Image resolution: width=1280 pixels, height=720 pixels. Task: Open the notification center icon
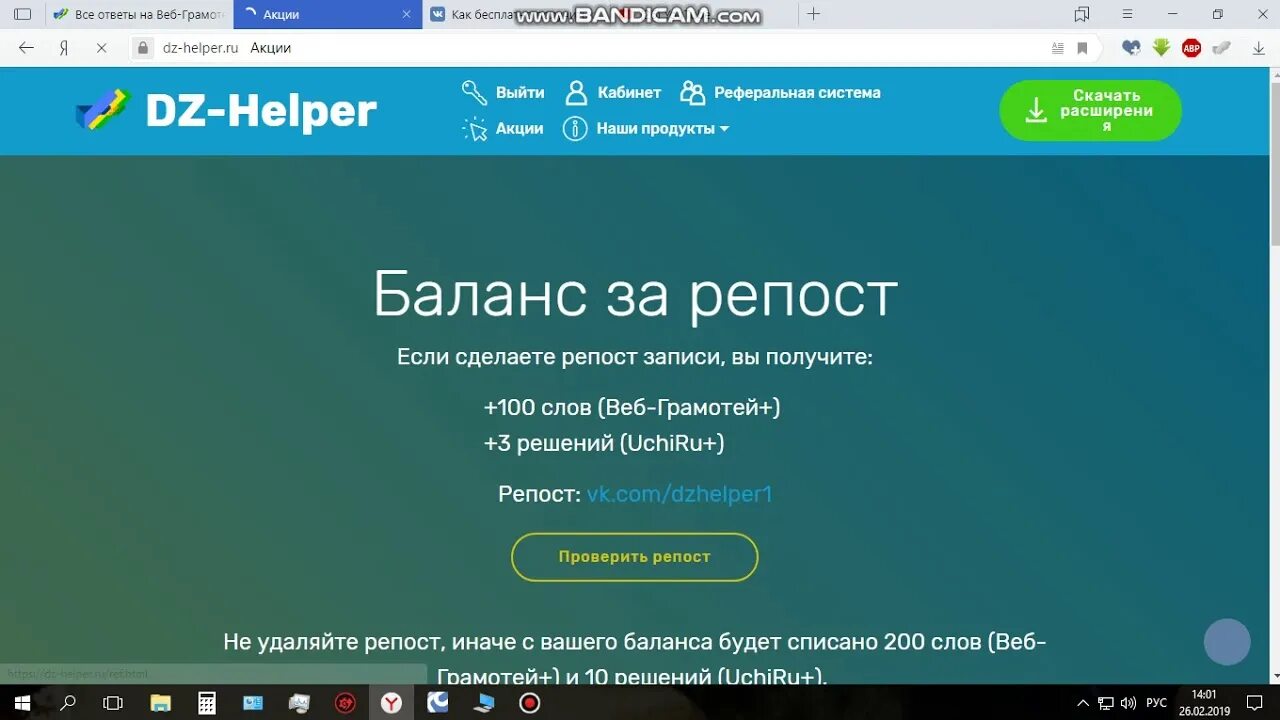pyautogui.click(x=1254, y=703)
